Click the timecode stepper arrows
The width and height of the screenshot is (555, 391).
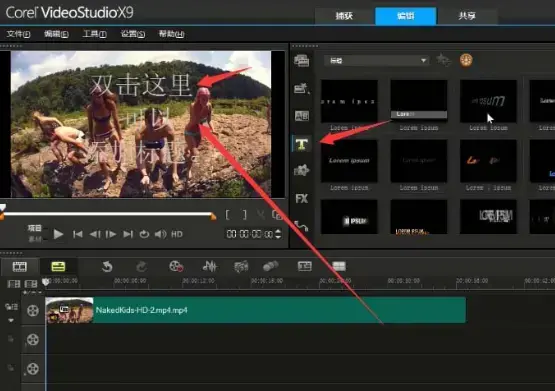point(278,234)
